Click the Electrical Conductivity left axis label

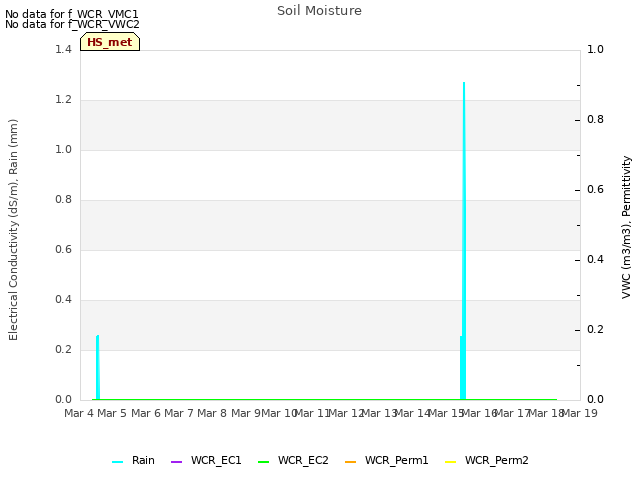tap(13, 230)
